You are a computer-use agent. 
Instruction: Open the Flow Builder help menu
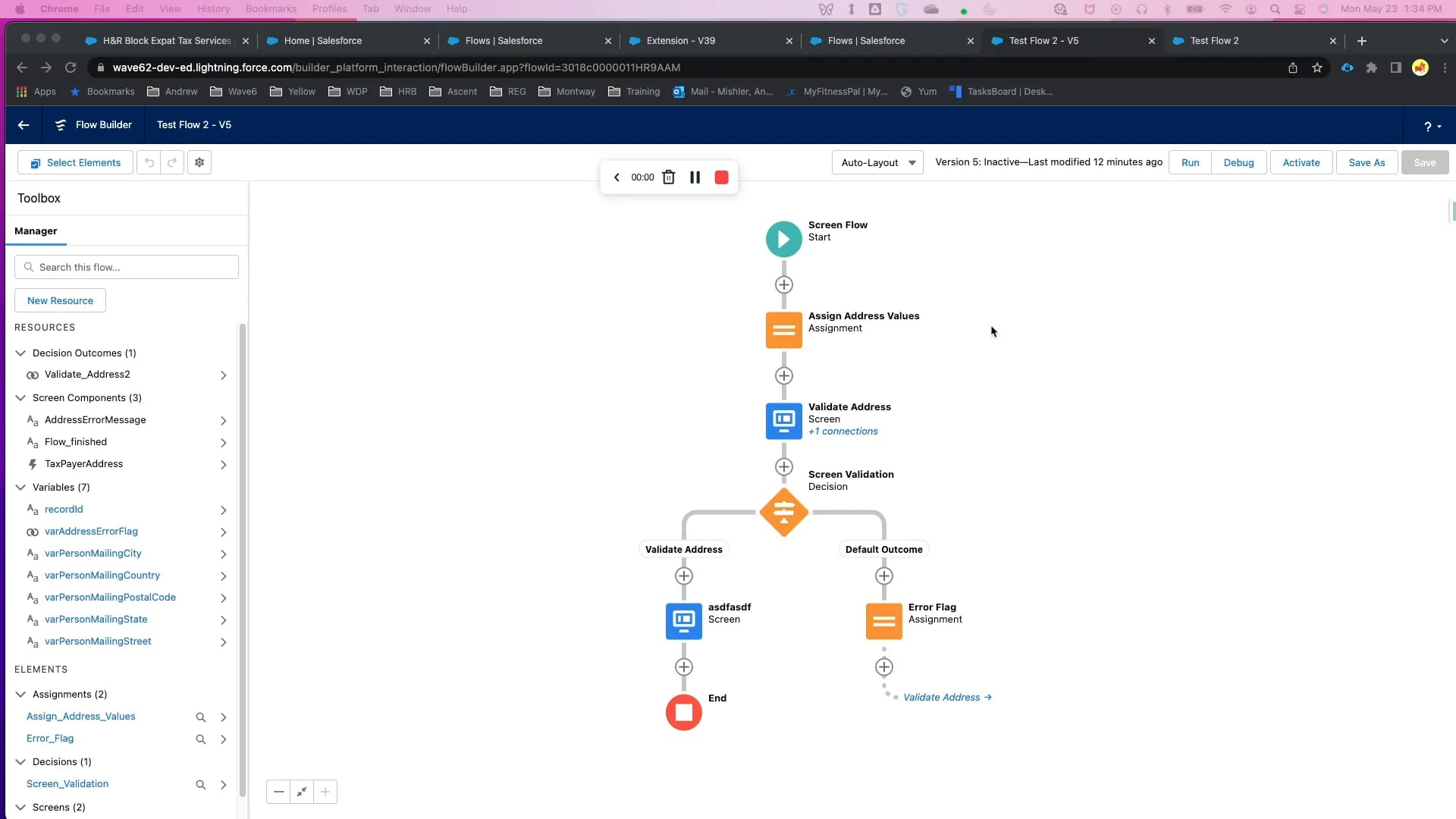click(x=1432, y=127)
